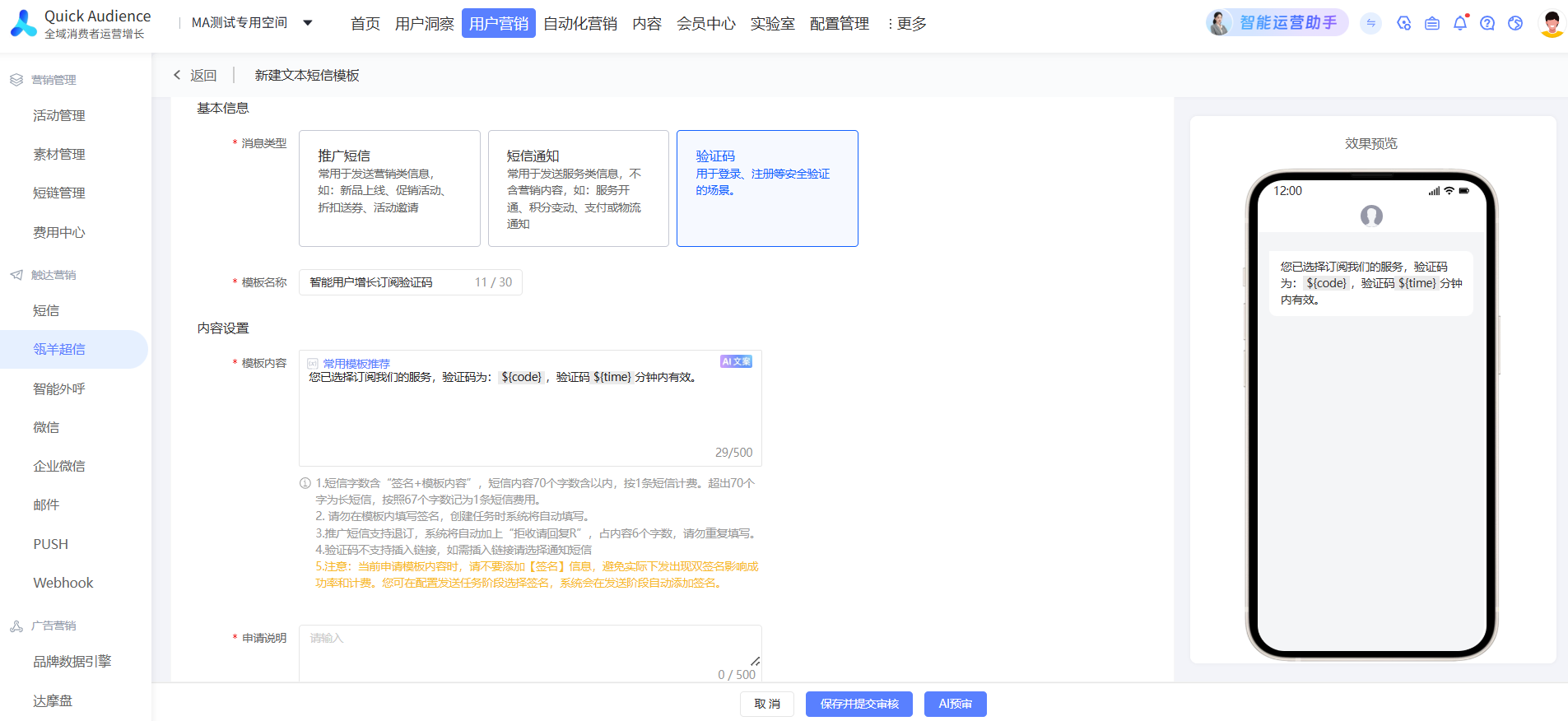Open 活动管理 in the sidebar
Image resolution: width=1568 pixels, height=721 pixels.
click(x=59, y=115)
